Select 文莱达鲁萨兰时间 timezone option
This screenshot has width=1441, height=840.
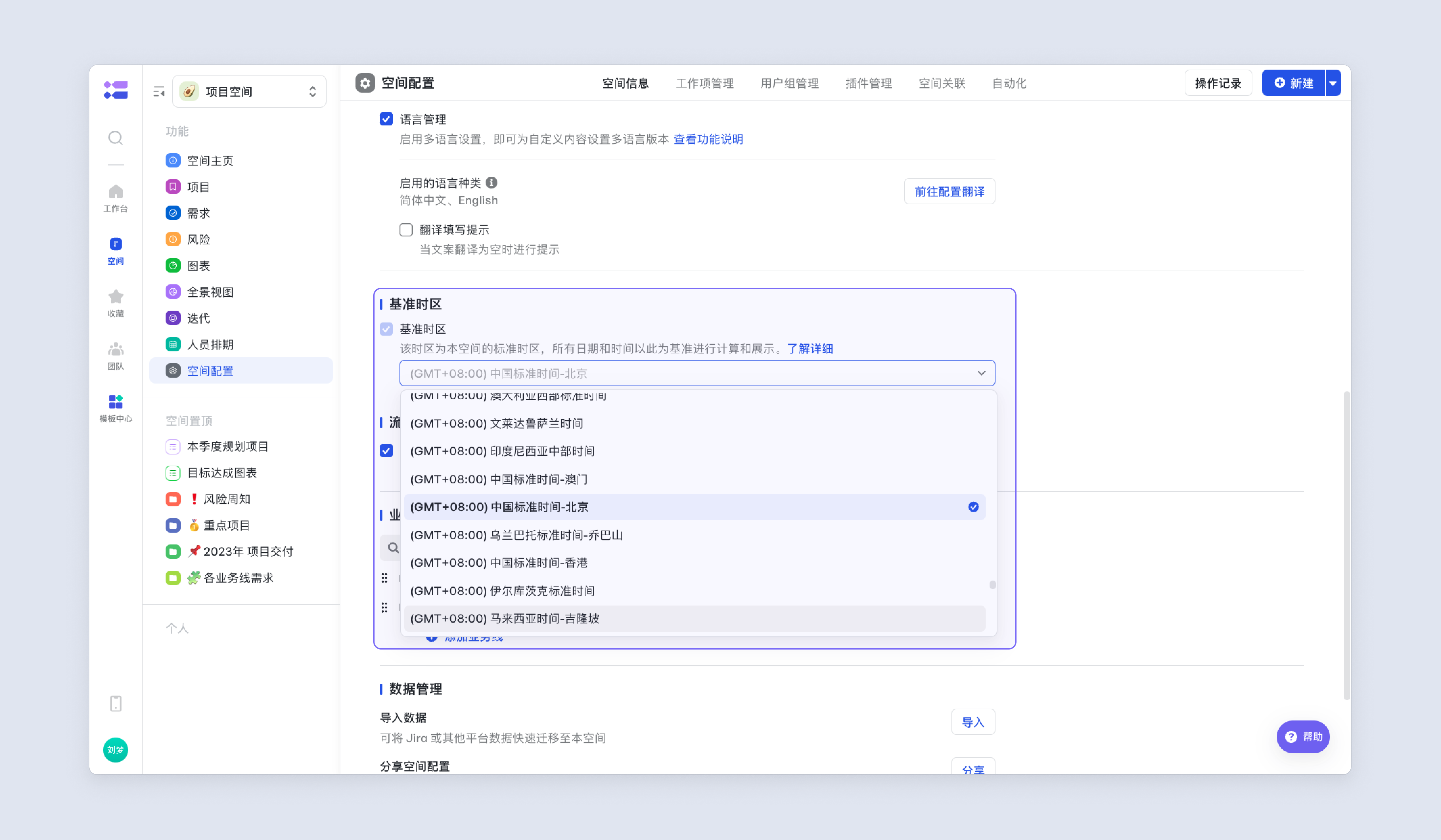pos(694,423)
